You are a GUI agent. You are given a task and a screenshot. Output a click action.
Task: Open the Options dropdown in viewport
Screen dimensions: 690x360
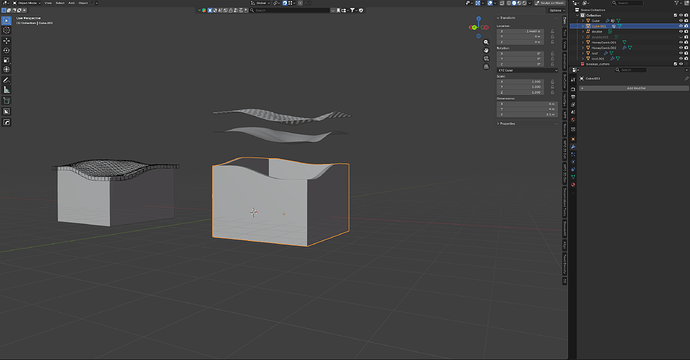pos(557,10)
